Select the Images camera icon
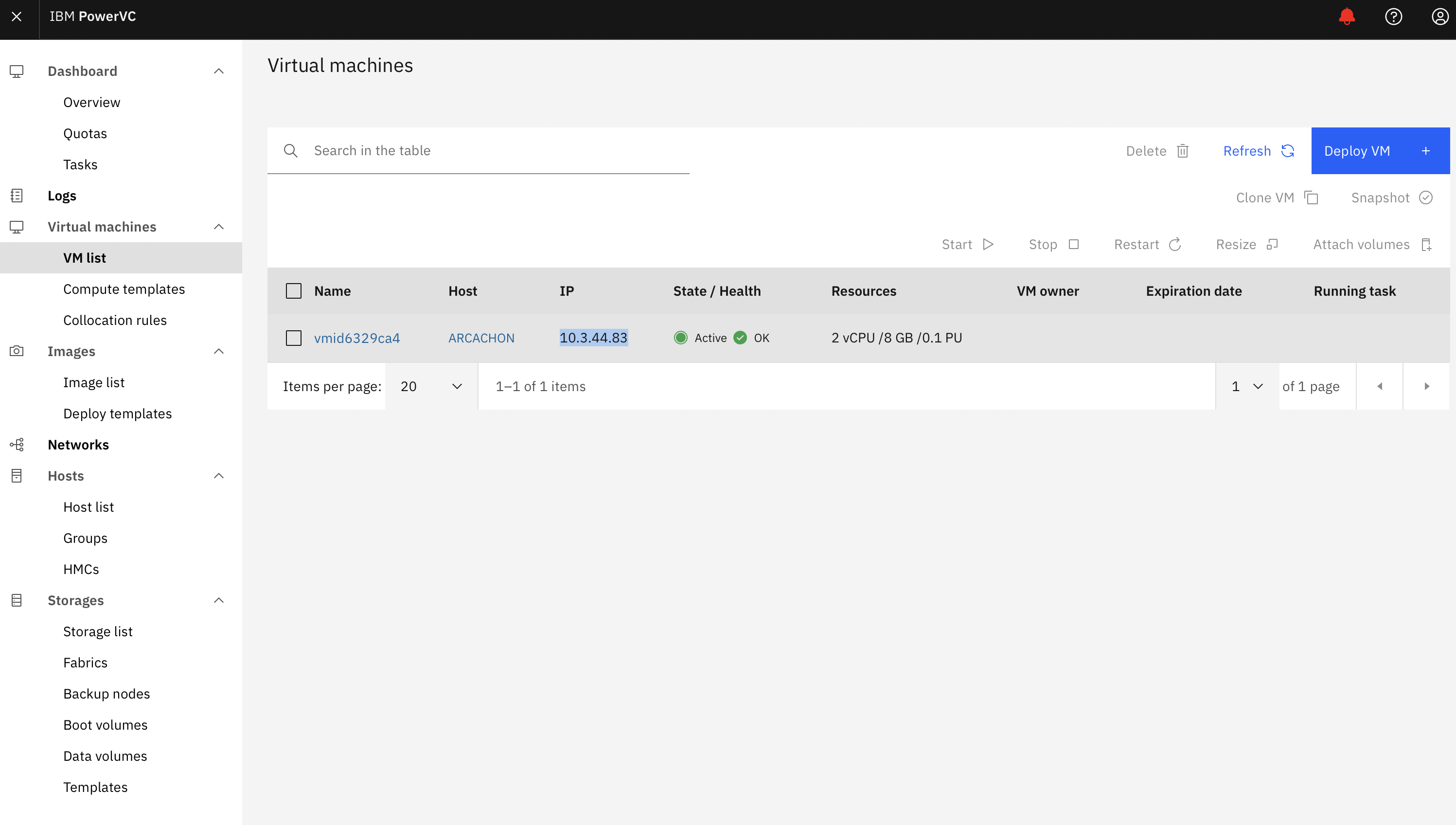Viewport: 1456px width, 825px height. pos(17,351)
